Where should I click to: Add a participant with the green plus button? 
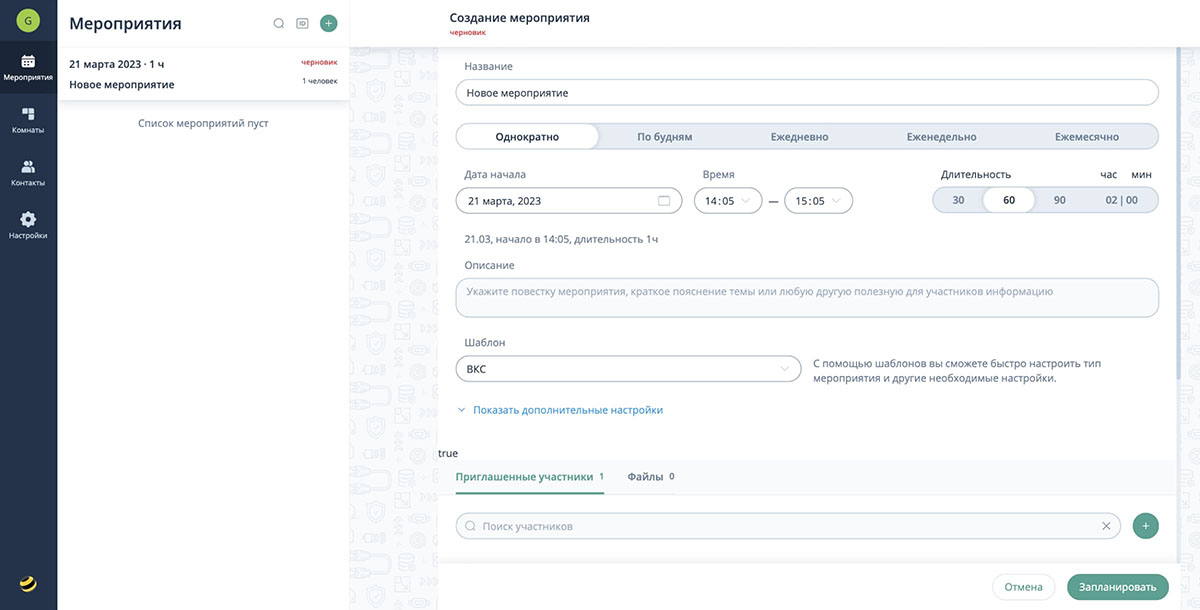tap(1146, 526)
